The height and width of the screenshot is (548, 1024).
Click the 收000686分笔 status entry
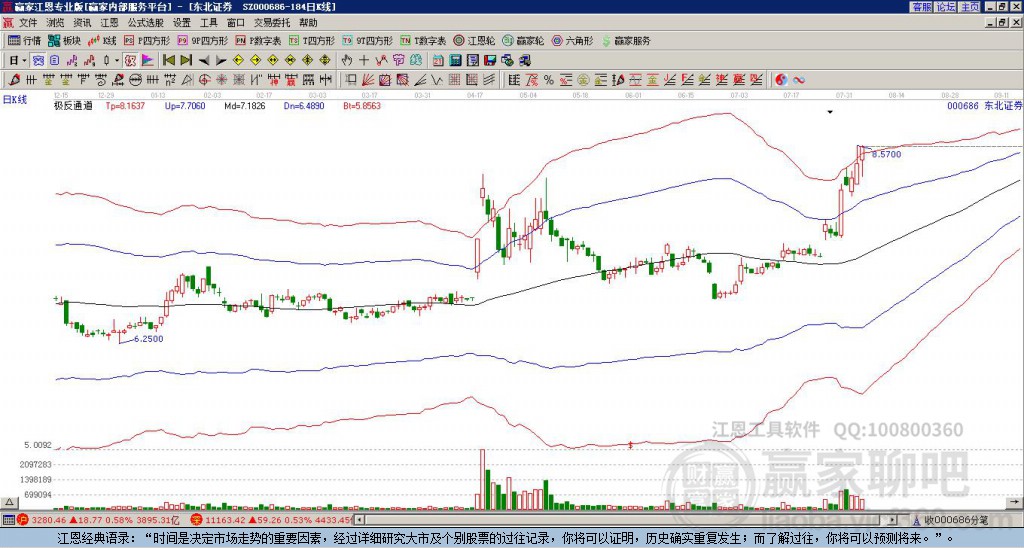951,520
